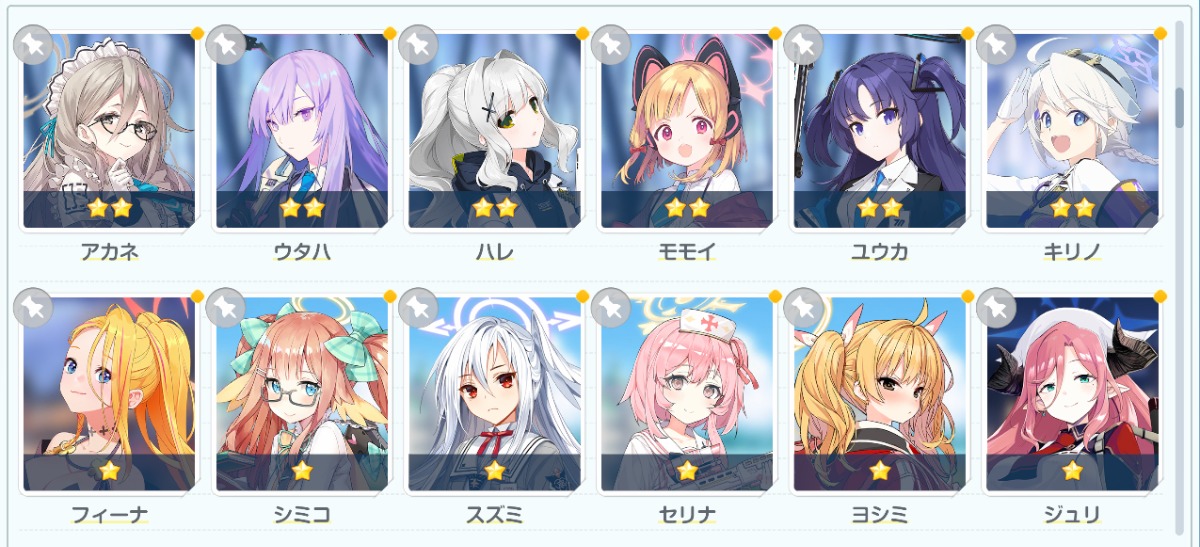The image size is (1200, 547).
Task: Click the vertical scrollbar on the right edge
Action: 1180,270
